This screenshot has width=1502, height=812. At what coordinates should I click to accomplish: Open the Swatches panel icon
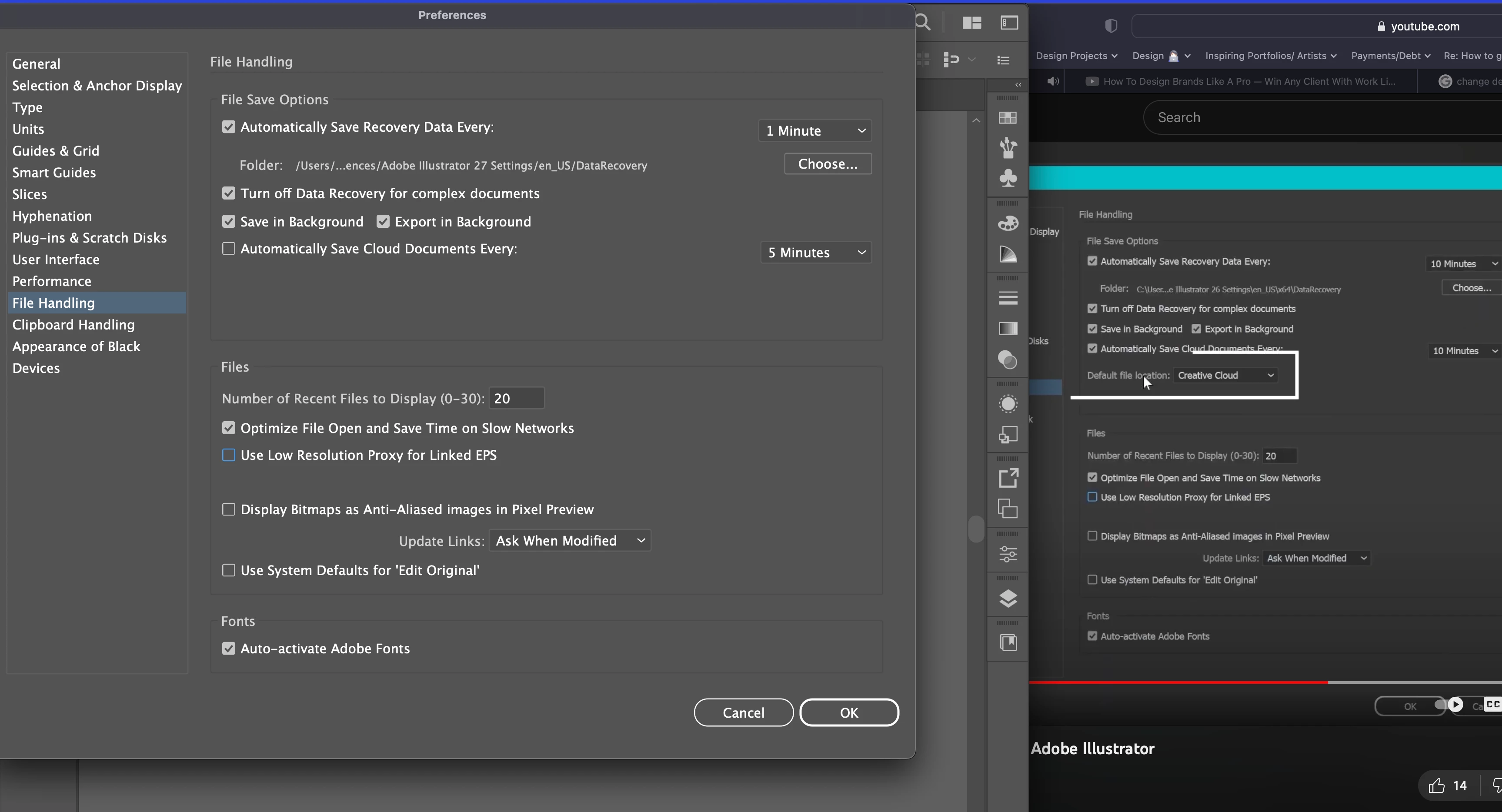[x=1008, y=118]
